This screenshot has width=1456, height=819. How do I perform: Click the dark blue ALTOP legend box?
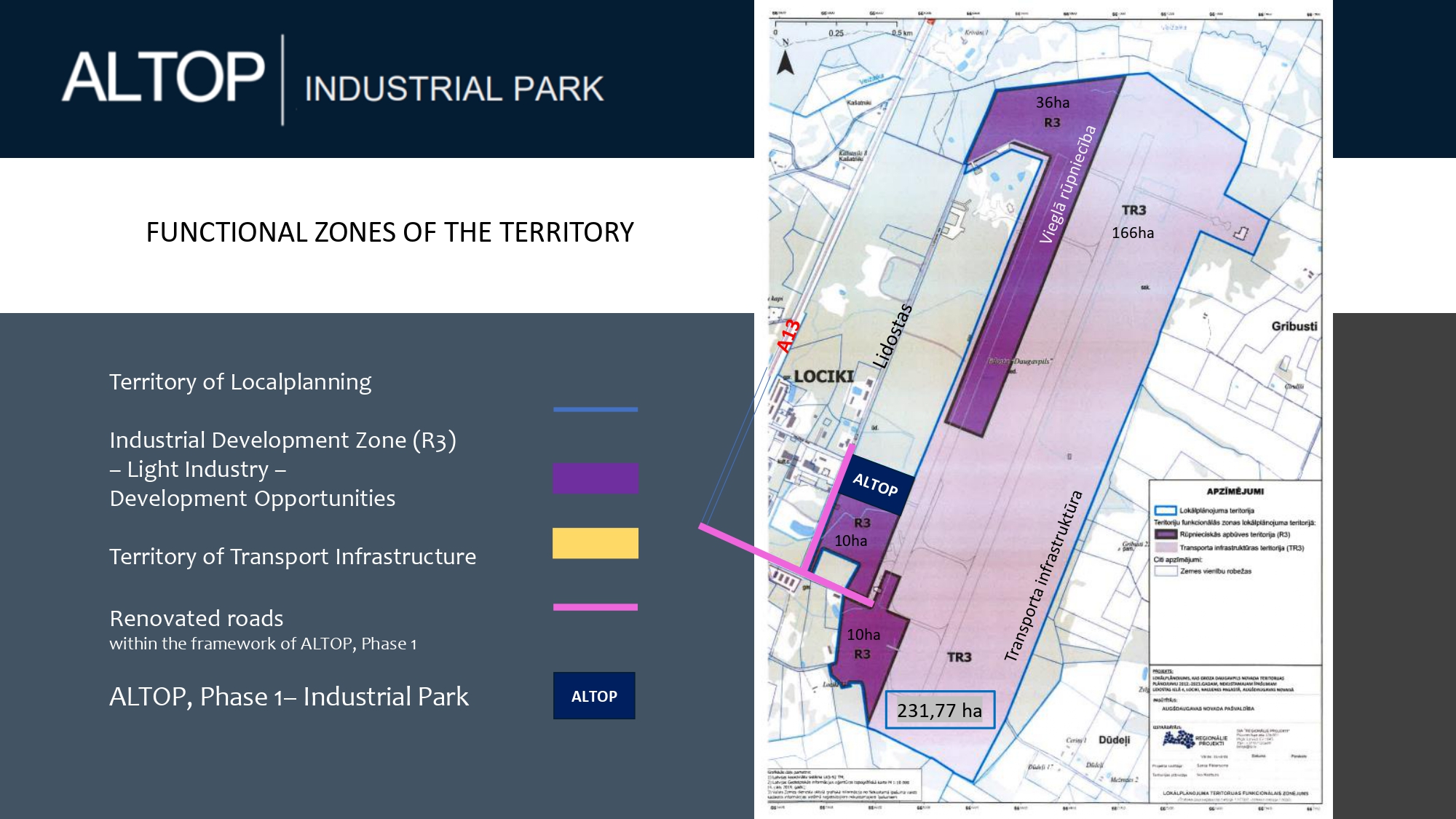click(x=594, y=696)
